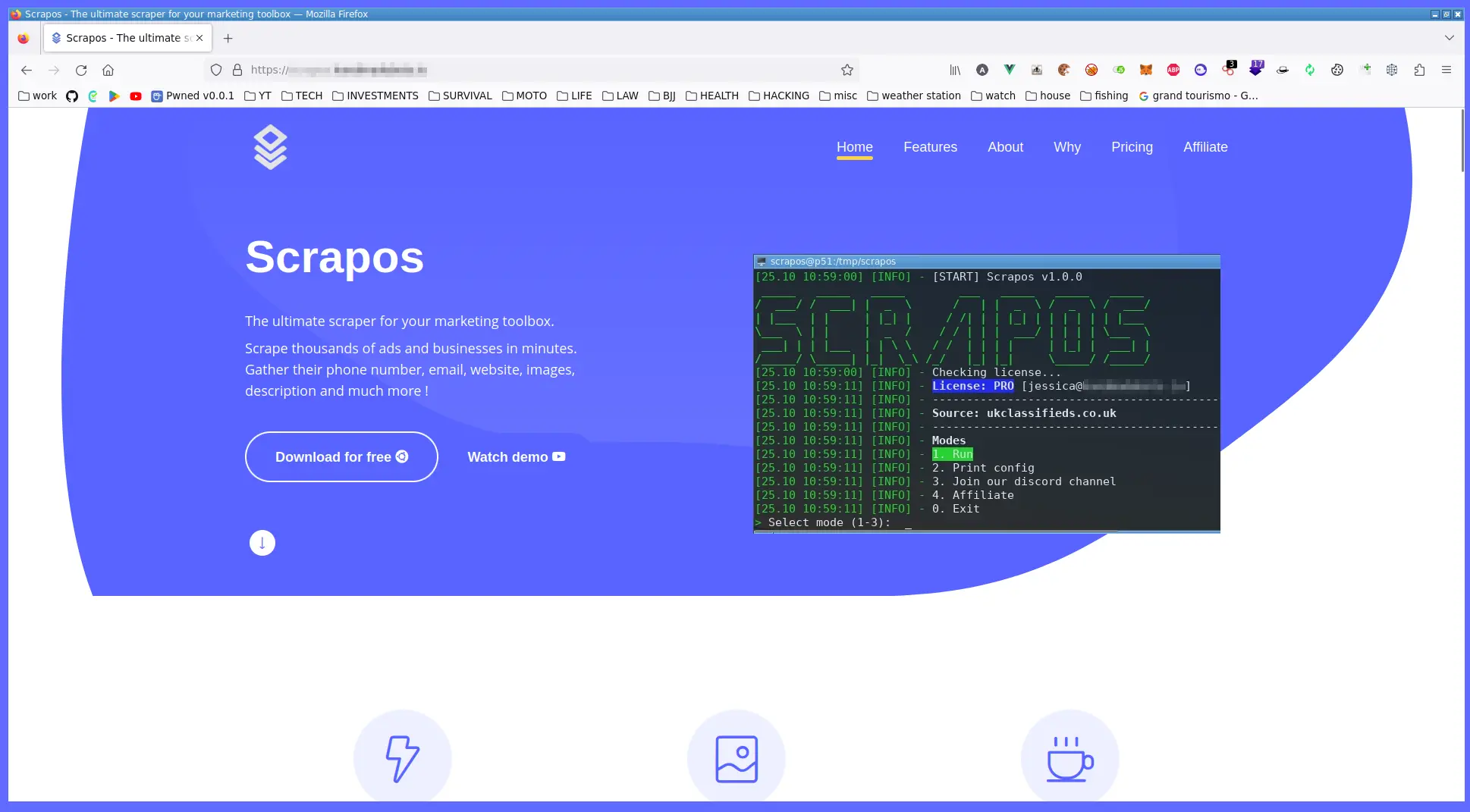Open the white hat extension icon
Viewport: 1470px width, 812px height.
[1283, 70]
